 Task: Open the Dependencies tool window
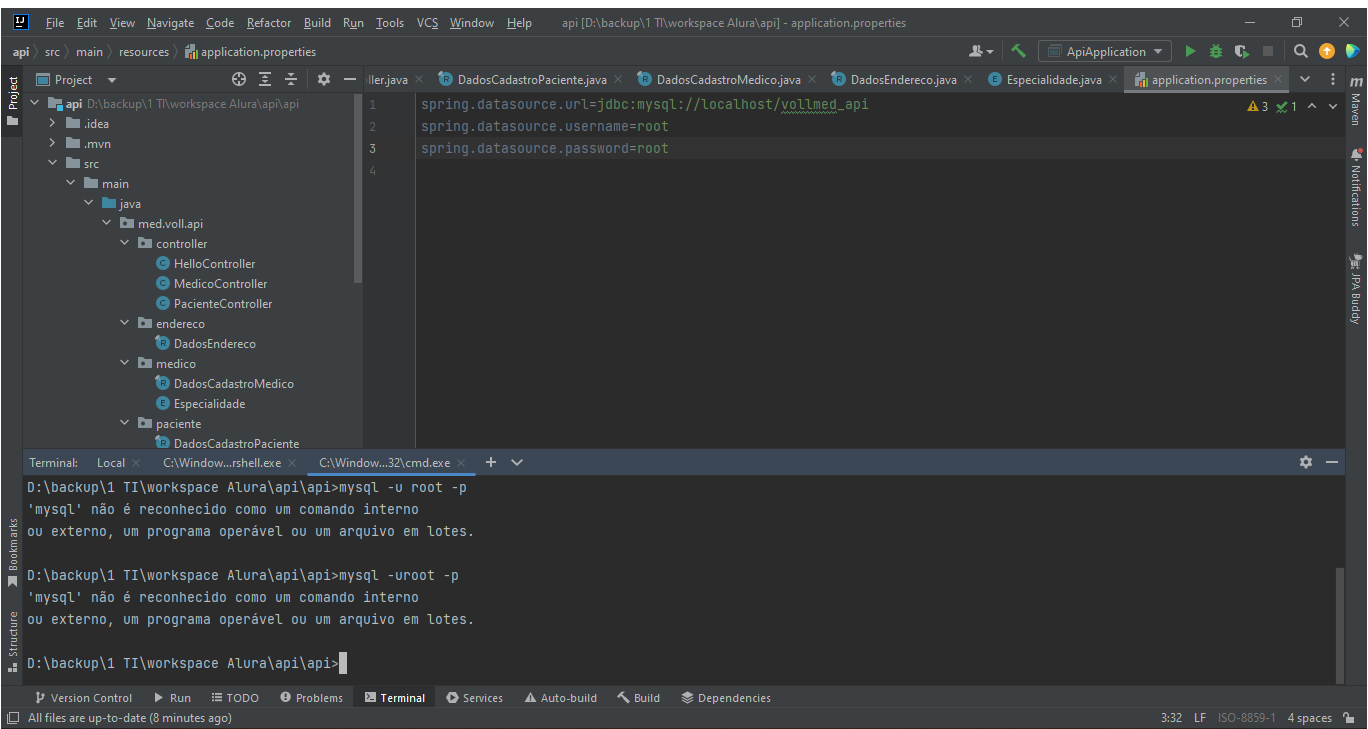pyautogui.click(x=726, y=697)
